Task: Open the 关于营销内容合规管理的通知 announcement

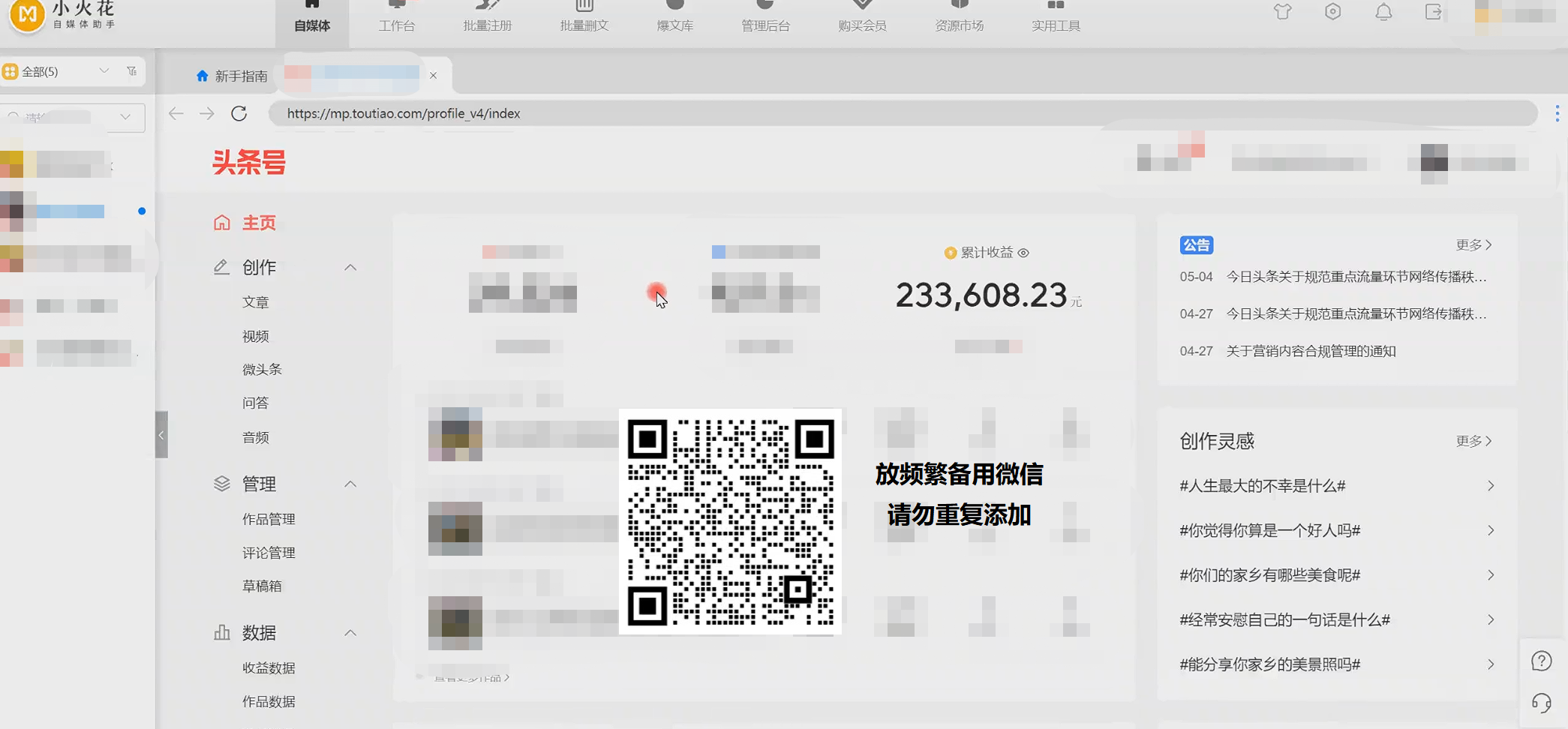Action: [1310, 350]
